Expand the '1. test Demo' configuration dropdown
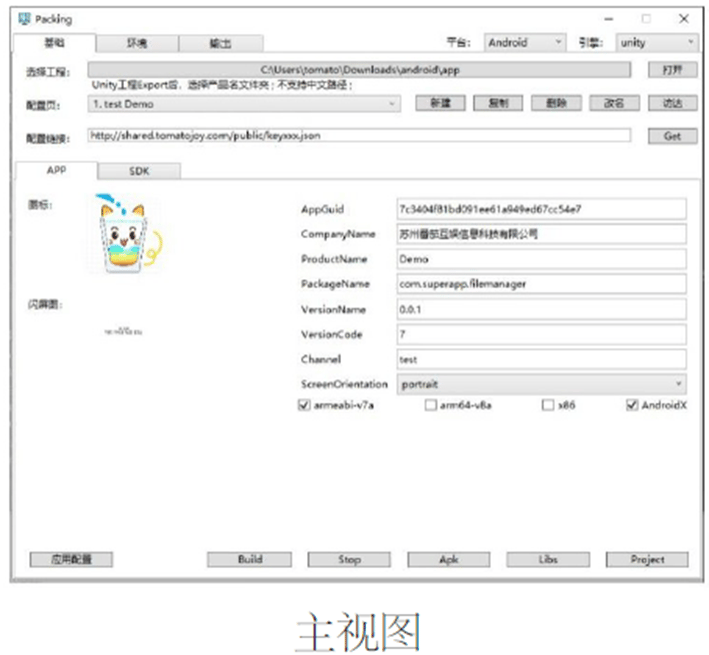 coord(244,103)
